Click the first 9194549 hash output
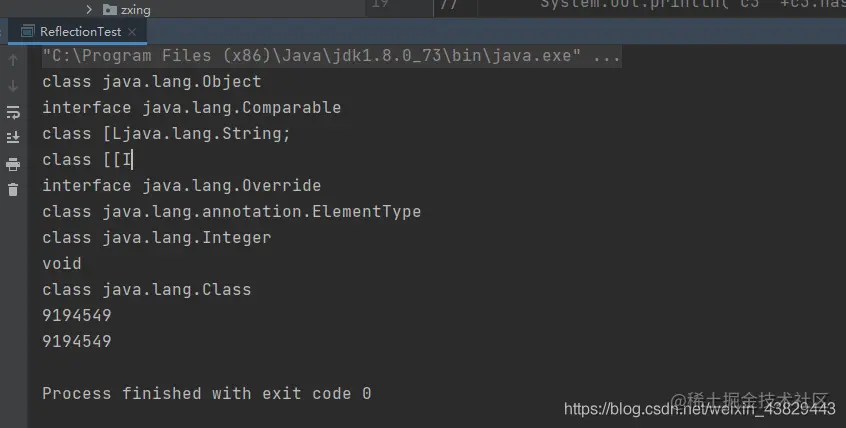Image resolution: width=846 pixels, height=428 pixels. [77, 315]
